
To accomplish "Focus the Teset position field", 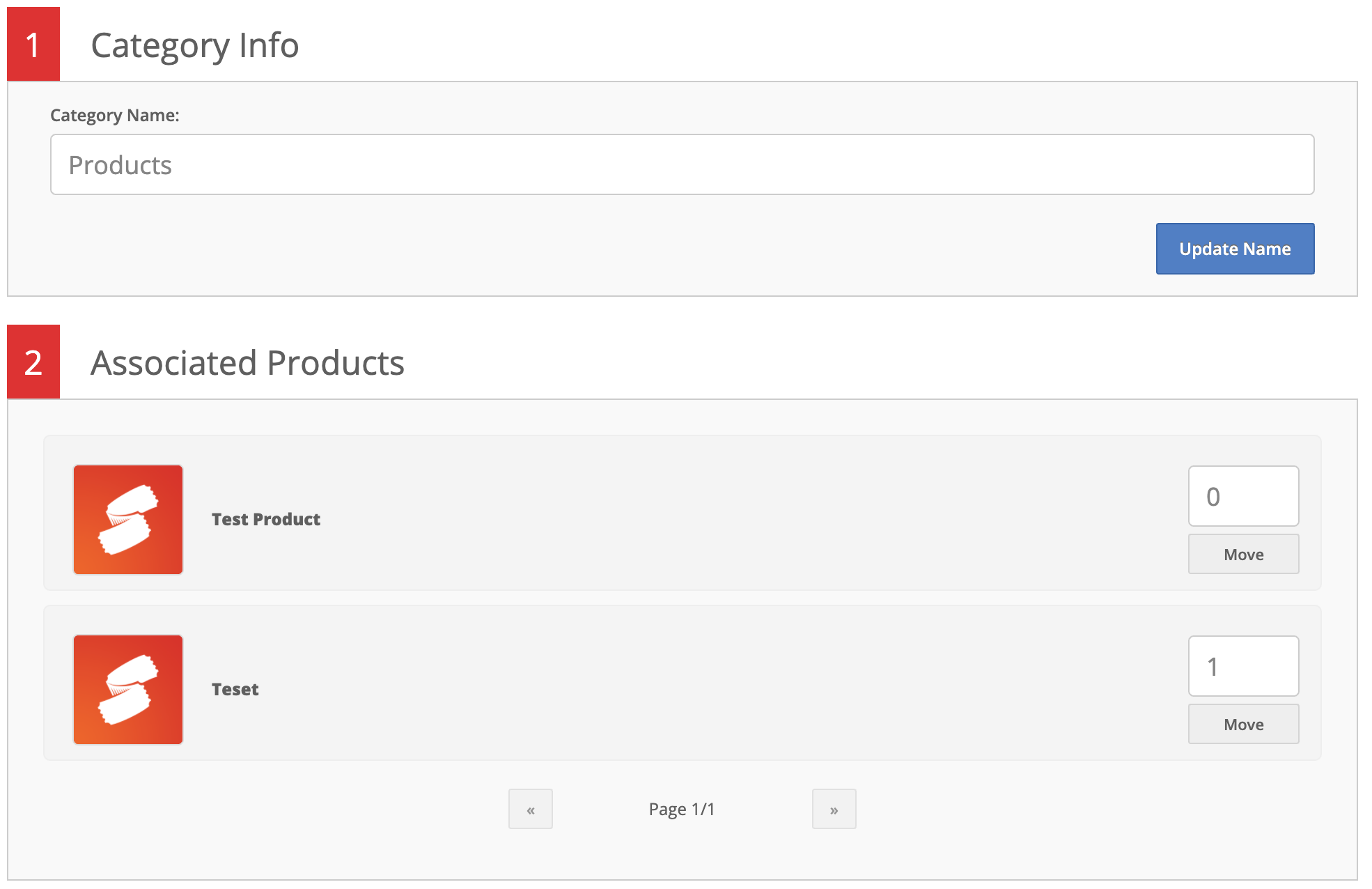I will coord(1243,666).
